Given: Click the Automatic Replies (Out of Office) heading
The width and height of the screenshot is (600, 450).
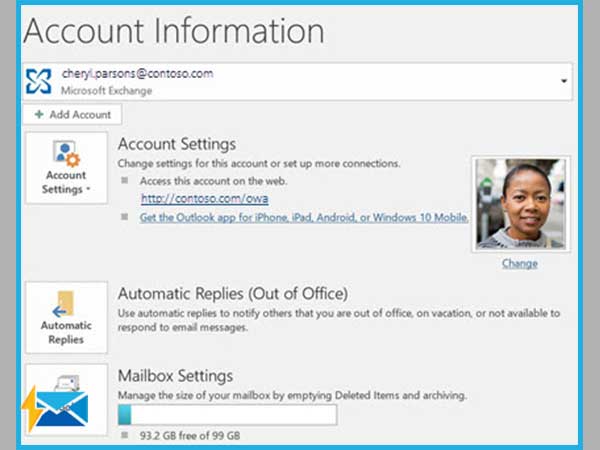Looking at the screenshot, I should click(x=233, y=294).
